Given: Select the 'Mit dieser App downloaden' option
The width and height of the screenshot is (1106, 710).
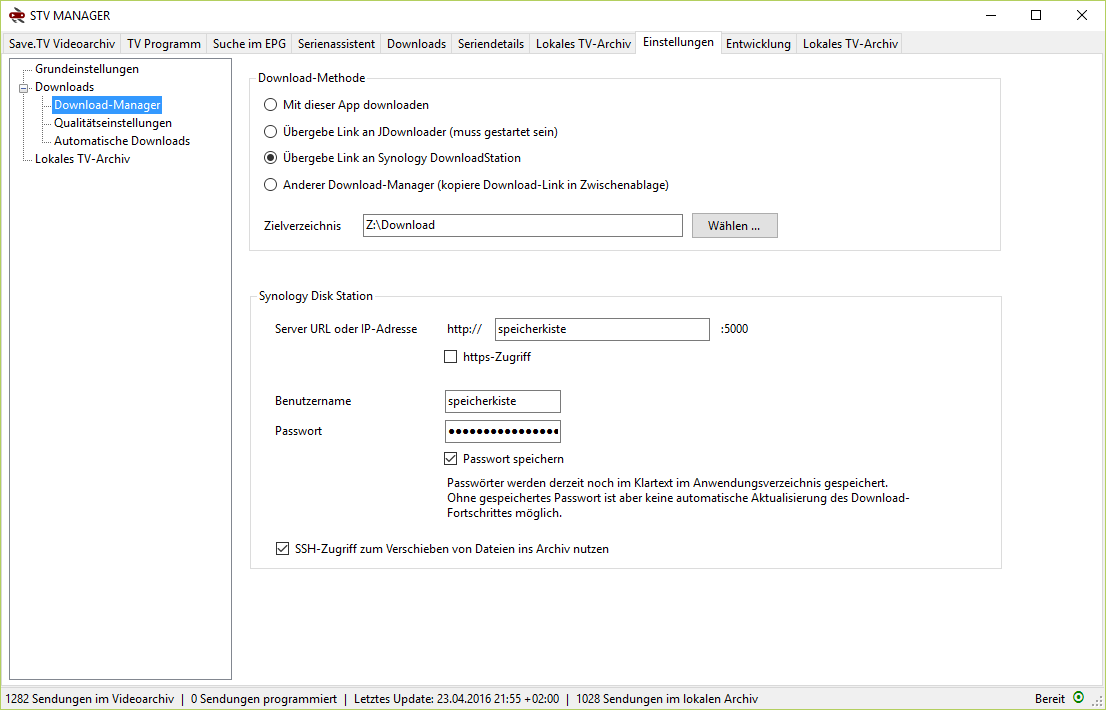Looking at the screenshot, I should pyautogui.click(x=270, y=104).
